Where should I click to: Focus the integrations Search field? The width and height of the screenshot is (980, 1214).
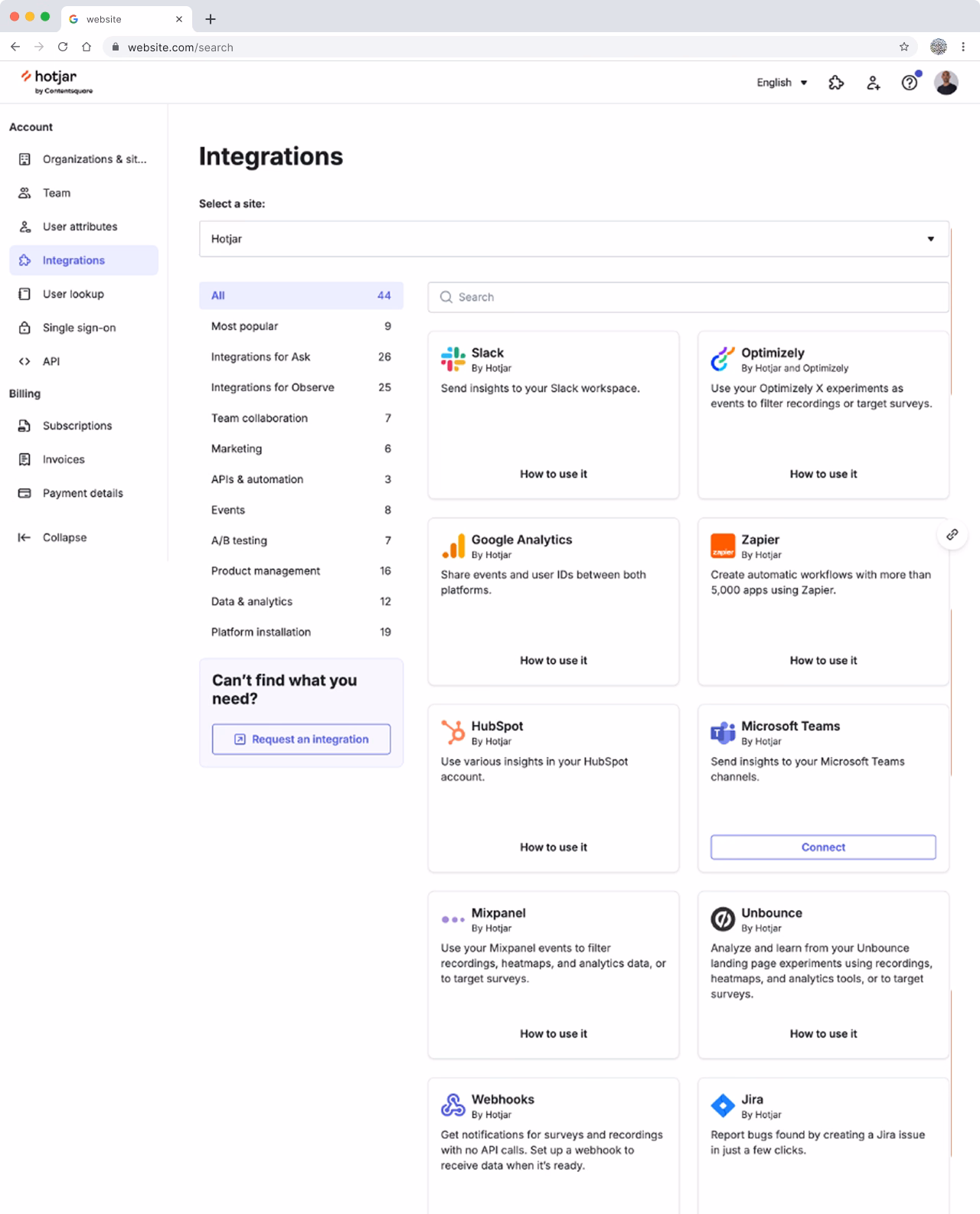[688, 297]
